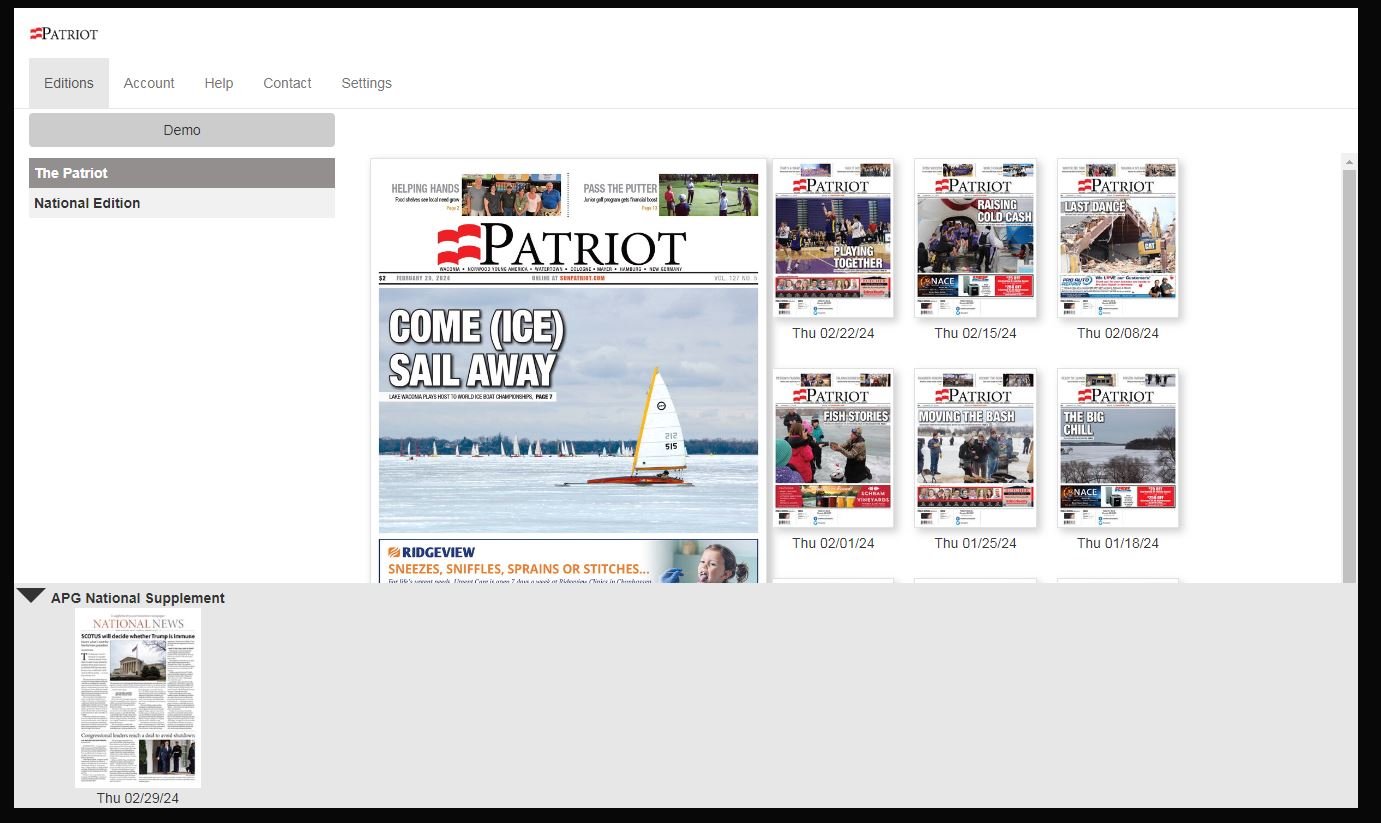Viewport: 1381px width, 823px height.
Task: Click the scrollbar up arrow
Action: click(1349, 162)
